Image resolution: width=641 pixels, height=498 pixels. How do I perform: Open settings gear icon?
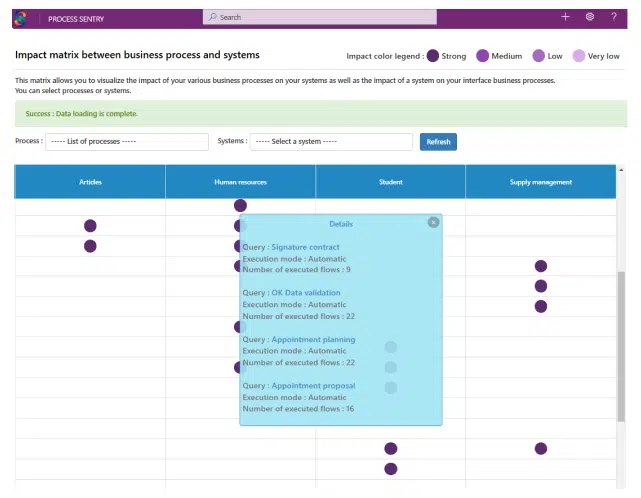(590, 17)
